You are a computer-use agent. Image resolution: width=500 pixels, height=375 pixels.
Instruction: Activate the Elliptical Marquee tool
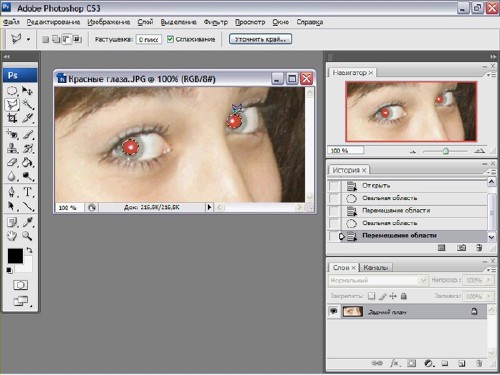coord(12,91)
